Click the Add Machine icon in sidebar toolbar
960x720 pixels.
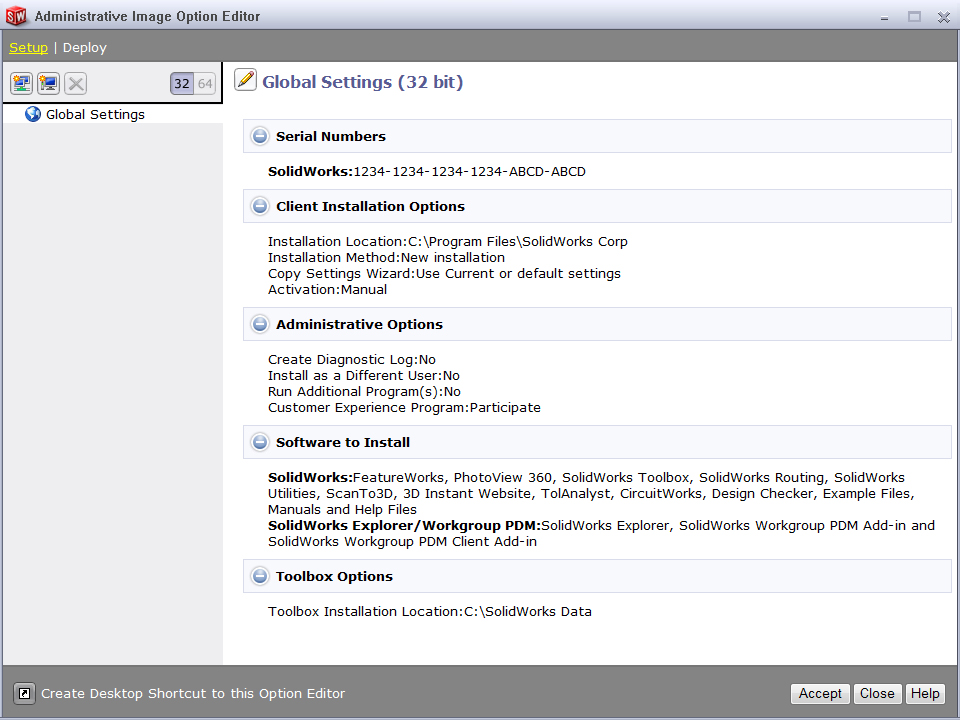click(48, 84)
